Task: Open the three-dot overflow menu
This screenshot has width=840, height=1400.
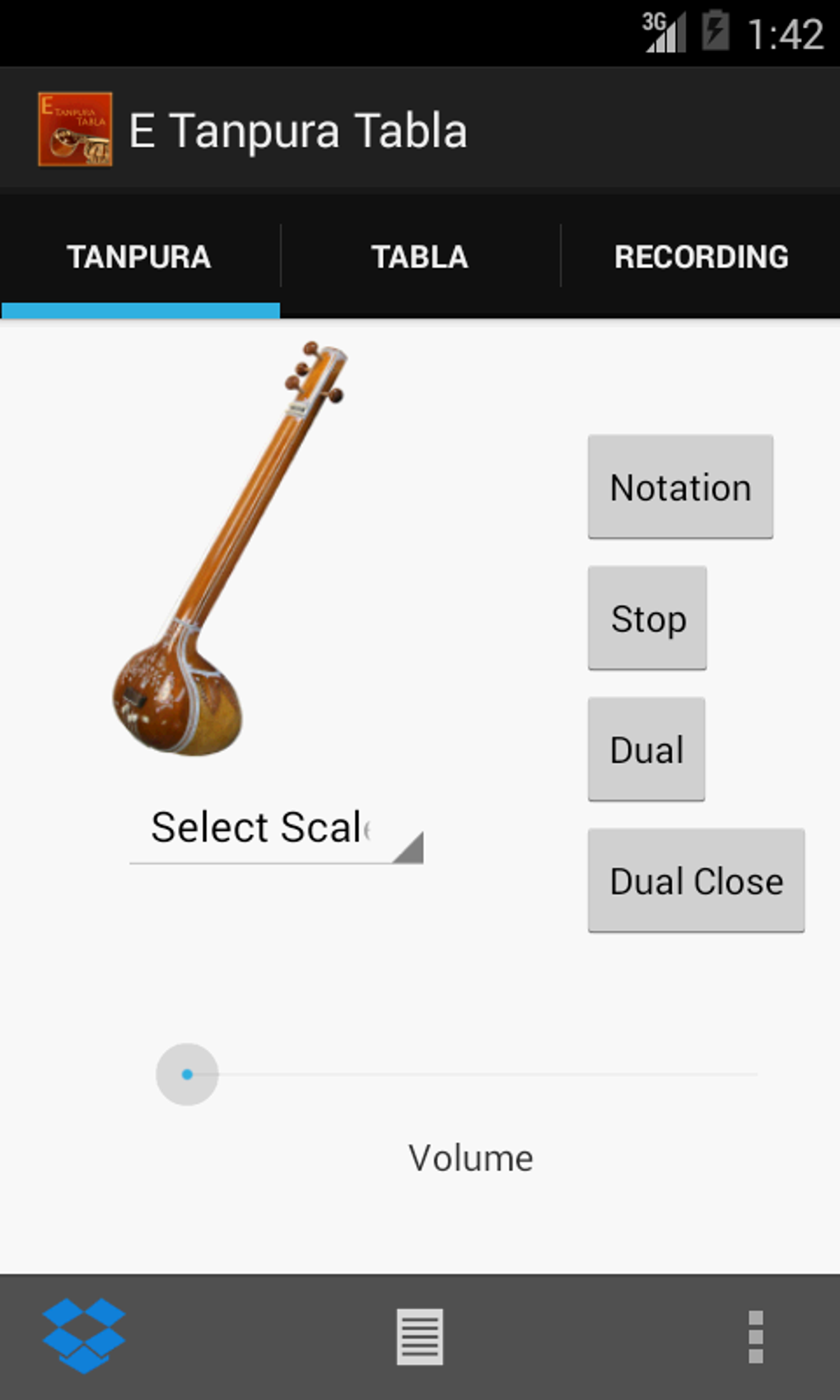Action: 755,1337
